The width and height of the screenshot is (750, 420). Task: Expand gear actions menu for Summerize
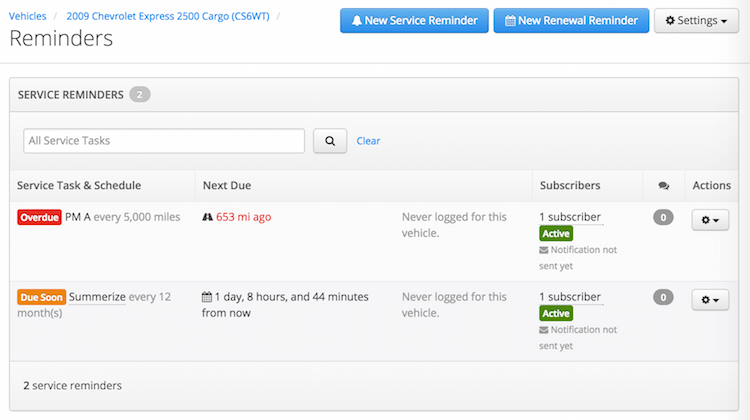pyautogui.click(x=711, y=299)
